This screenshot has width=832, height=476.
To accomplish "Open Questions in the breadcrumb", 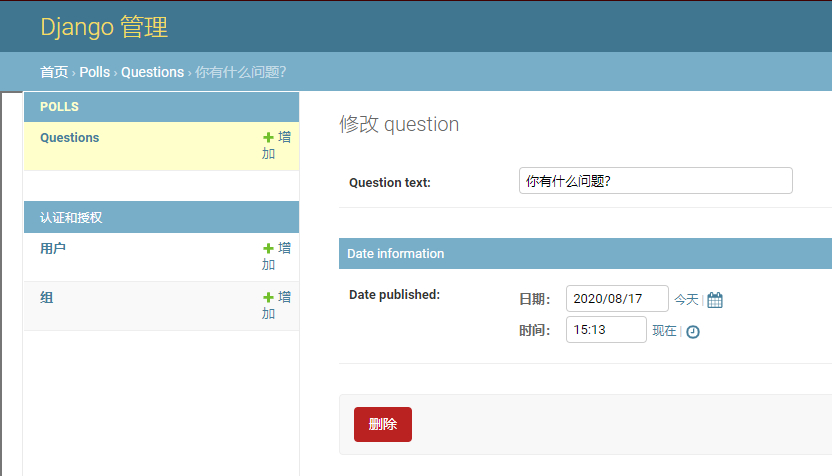I will coord(152,72).
